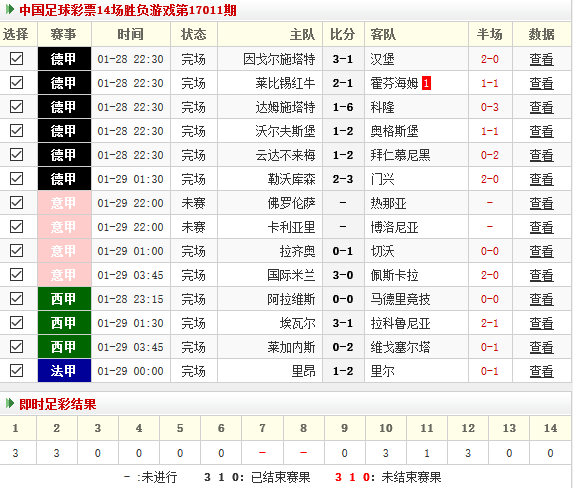Toggle the checkbox for 达姆施塔特 vs 科隆

16,107
